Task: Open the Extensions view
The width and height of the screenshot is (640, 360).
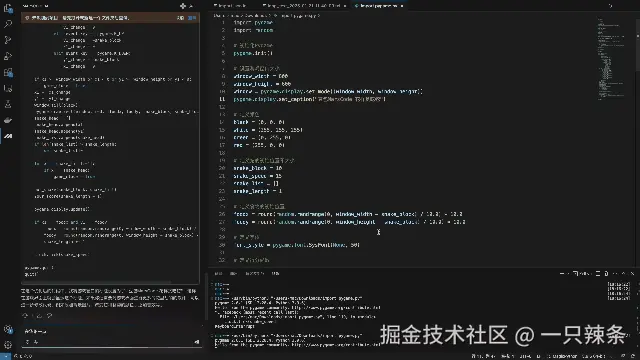Action: click(8, 72)
